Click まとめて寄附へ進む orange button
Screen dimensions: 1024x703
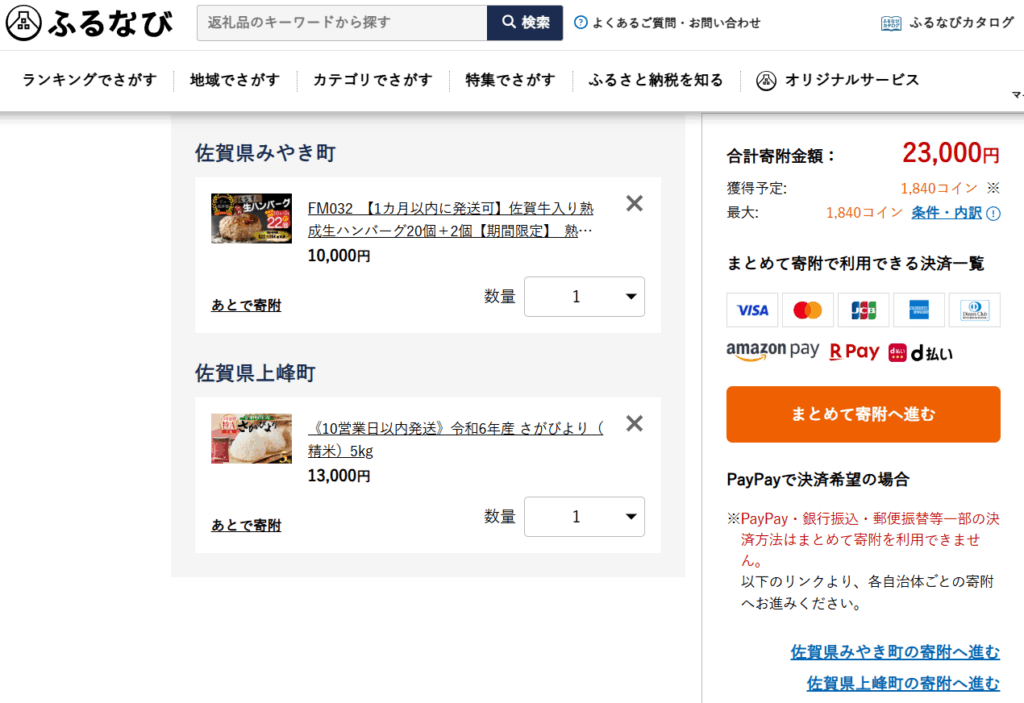[x=863, y=414]
